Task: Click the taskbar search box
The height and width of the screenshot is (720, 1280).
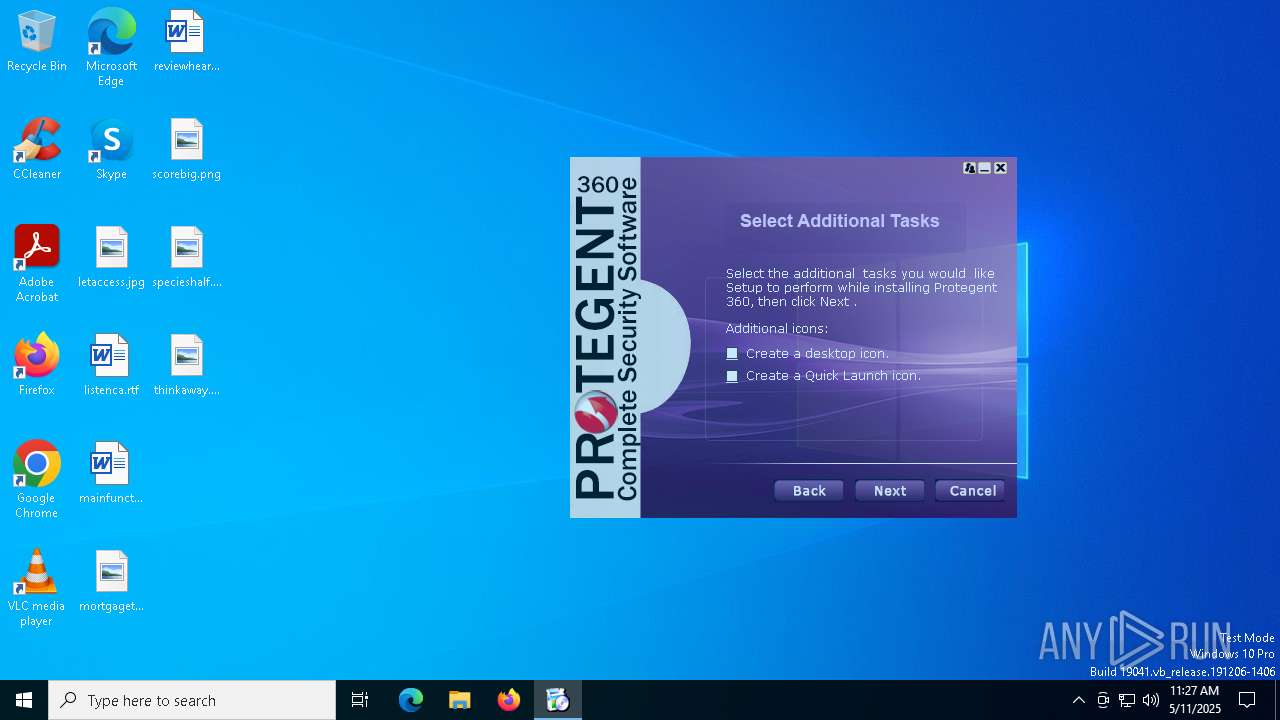Action: [192, 700]
